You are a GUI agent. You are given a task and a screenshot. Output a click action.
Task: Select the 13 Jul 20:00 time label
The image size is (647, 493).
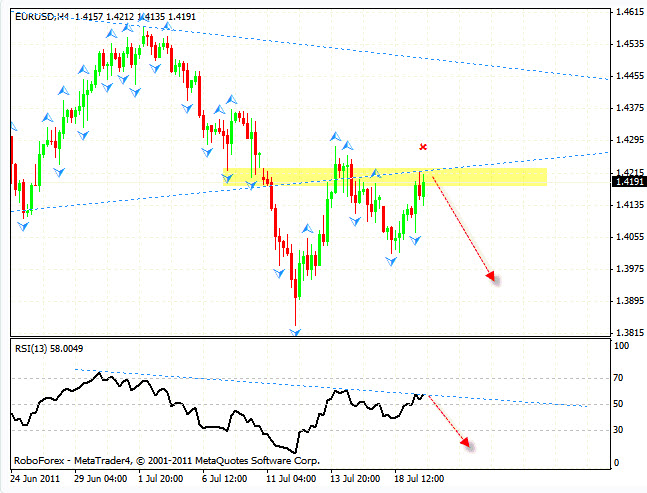355,479
